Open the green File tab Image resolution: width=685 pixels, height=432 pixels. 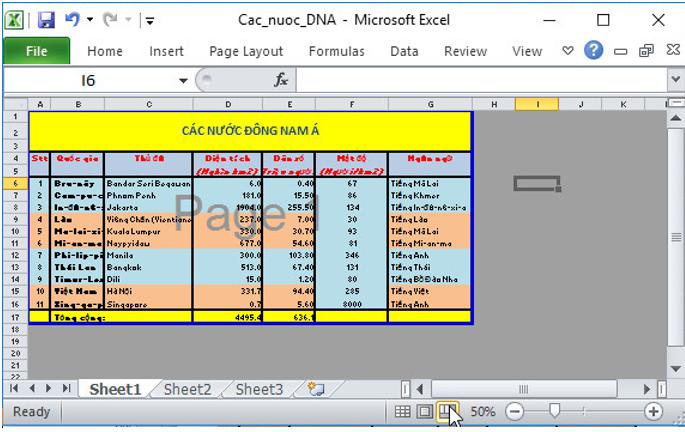pyautogui.click(x=36, y=51)
